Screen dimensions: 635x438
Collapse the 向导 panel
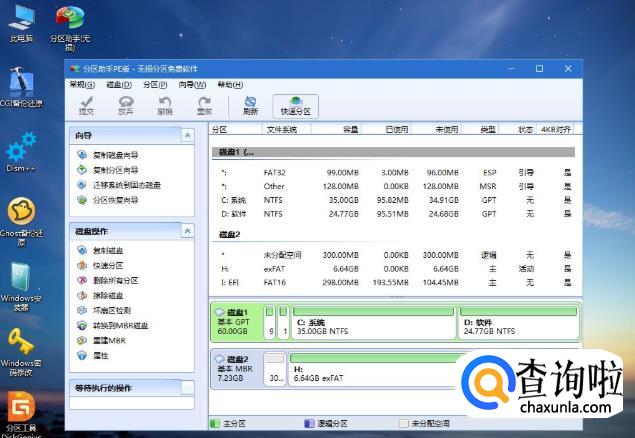tap(187, 135)
